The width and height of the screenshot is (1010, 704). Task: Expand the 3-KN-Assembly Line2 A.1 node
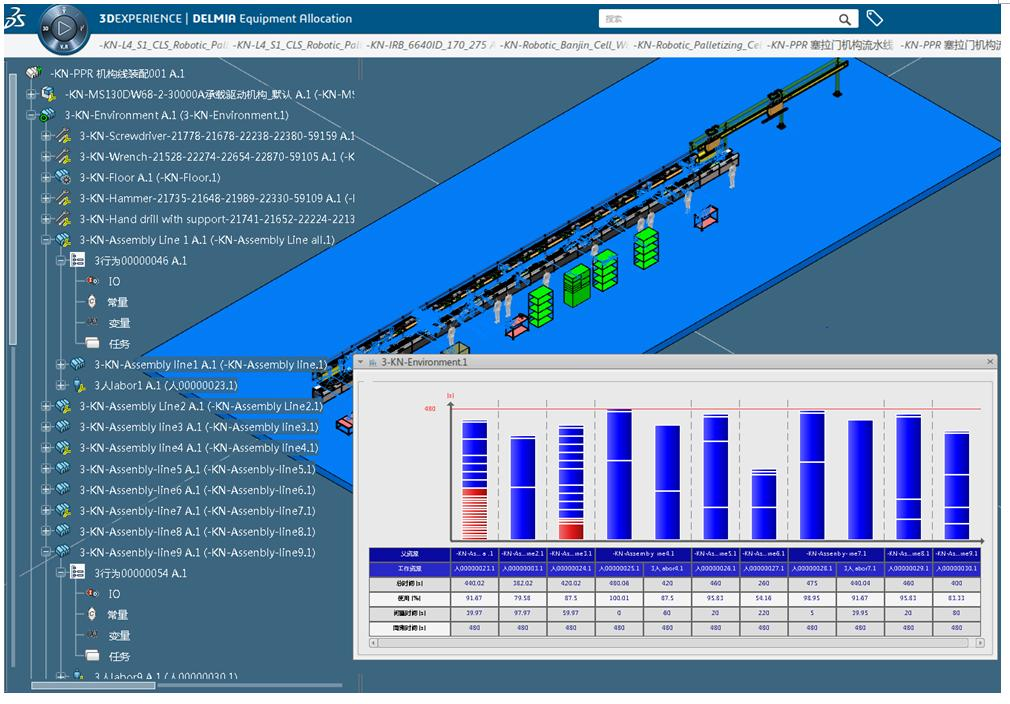pos(46,407)
